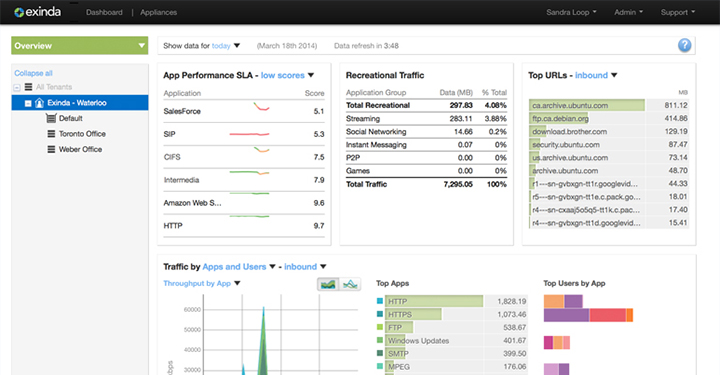
Task: Expand the low scores SLA filter
Action: [x=287, y=75]
